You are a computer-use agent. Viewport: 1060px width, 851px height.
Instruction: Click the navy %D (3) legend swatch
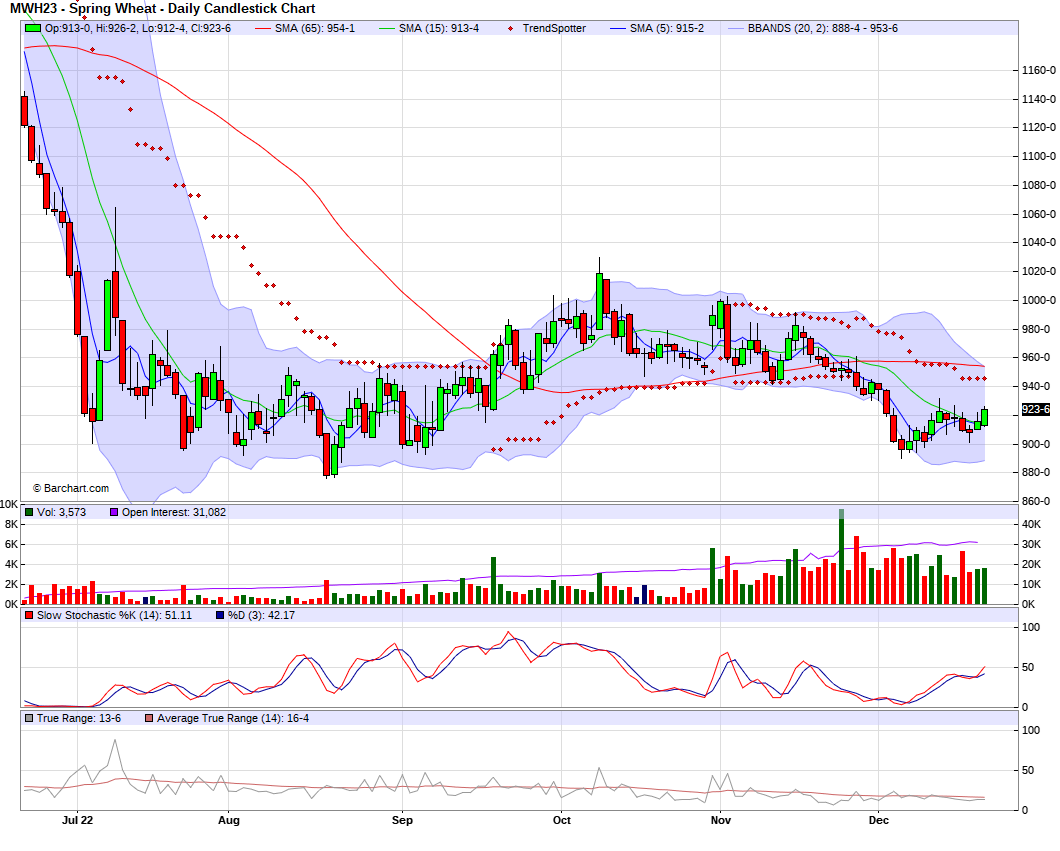tap(220, 615)
